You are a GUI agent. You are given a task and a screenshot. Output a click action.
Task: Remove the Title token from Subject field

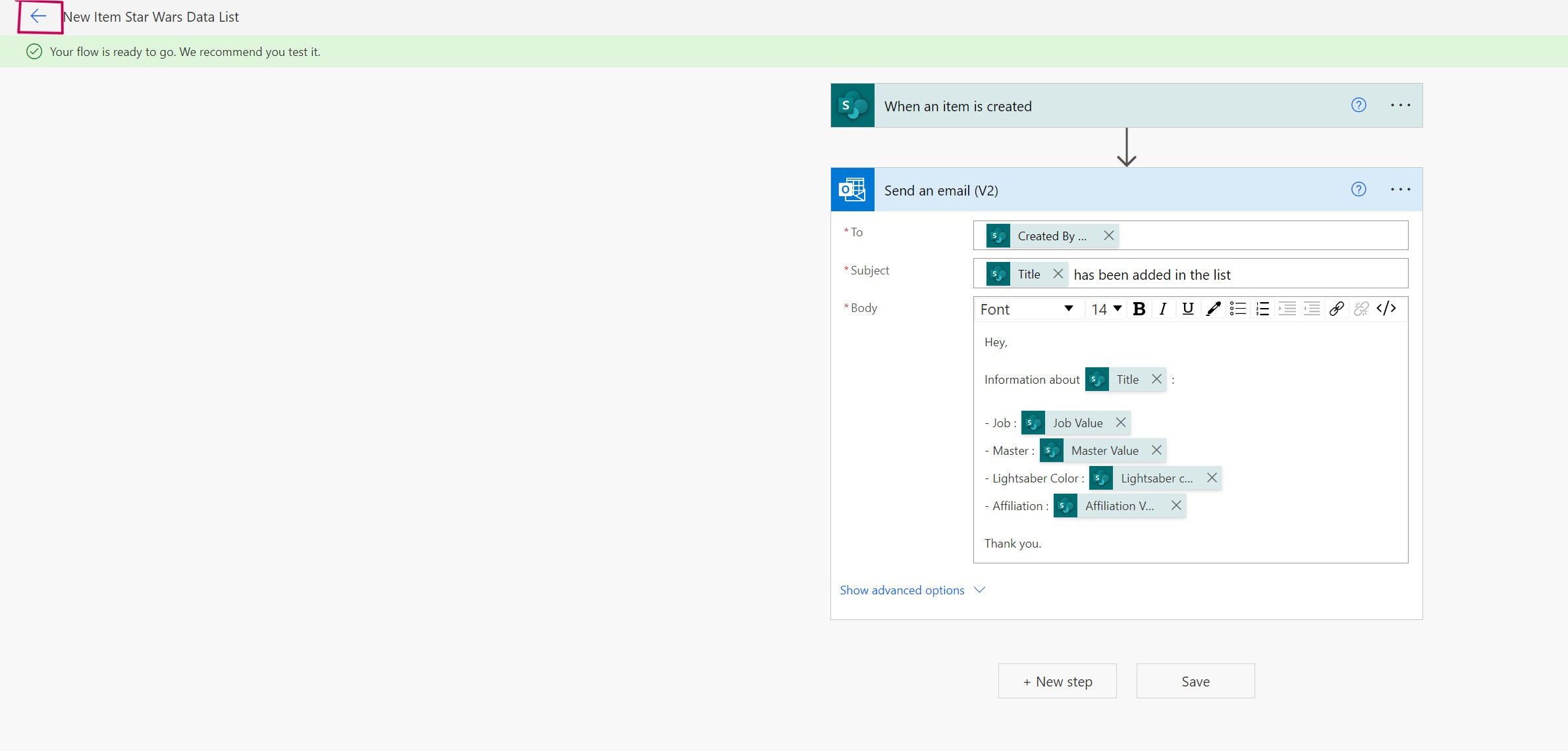pyautogui.click(x=1058, y=274)
